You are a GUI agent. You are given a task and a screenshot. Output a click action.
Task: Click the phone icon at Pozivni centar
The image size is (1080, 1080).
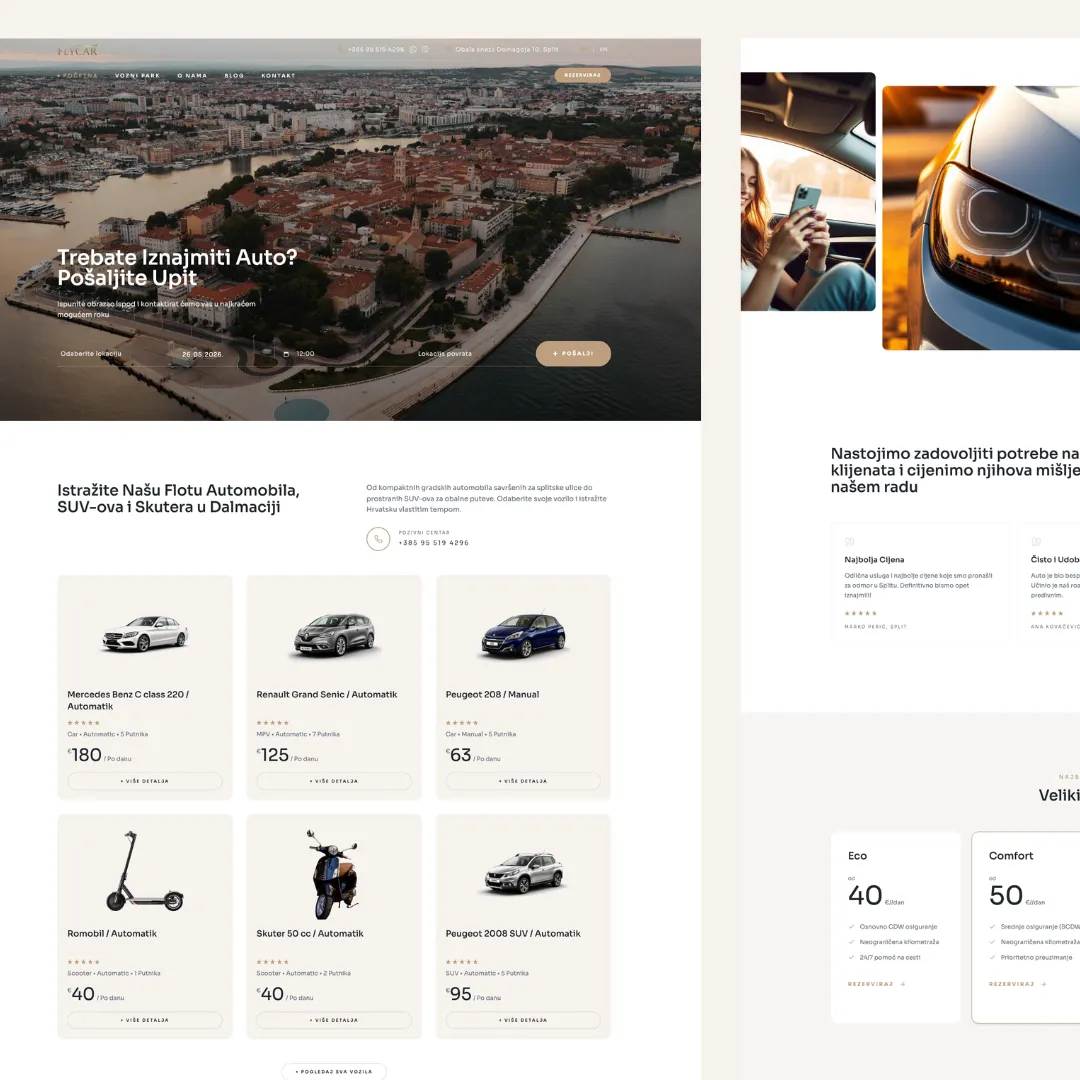tap(378, 539)
